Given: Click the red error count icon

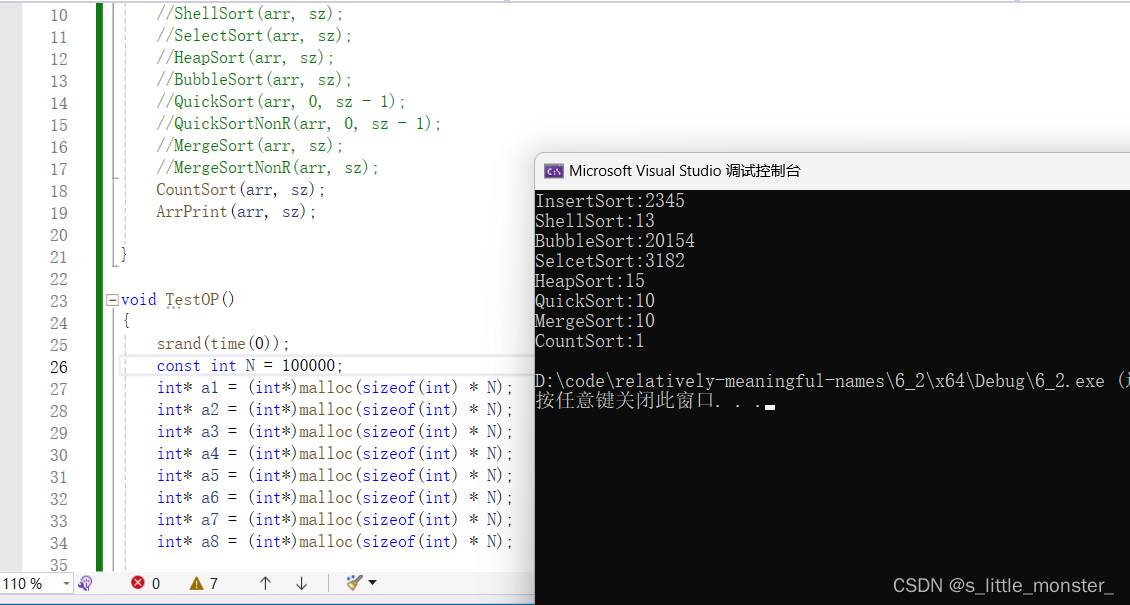Looking at the screenshot, I should (138, 583).
